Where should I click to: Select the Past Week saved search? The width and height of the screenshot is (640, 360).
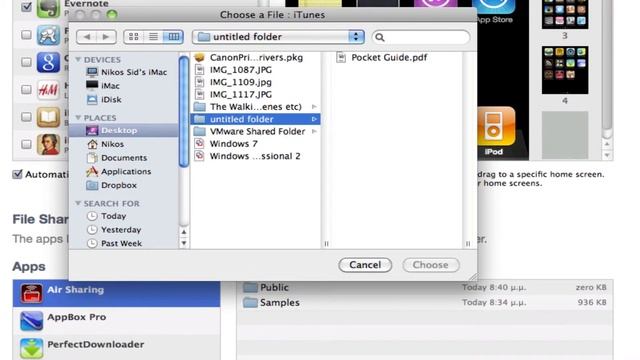(x=115, y=243)
